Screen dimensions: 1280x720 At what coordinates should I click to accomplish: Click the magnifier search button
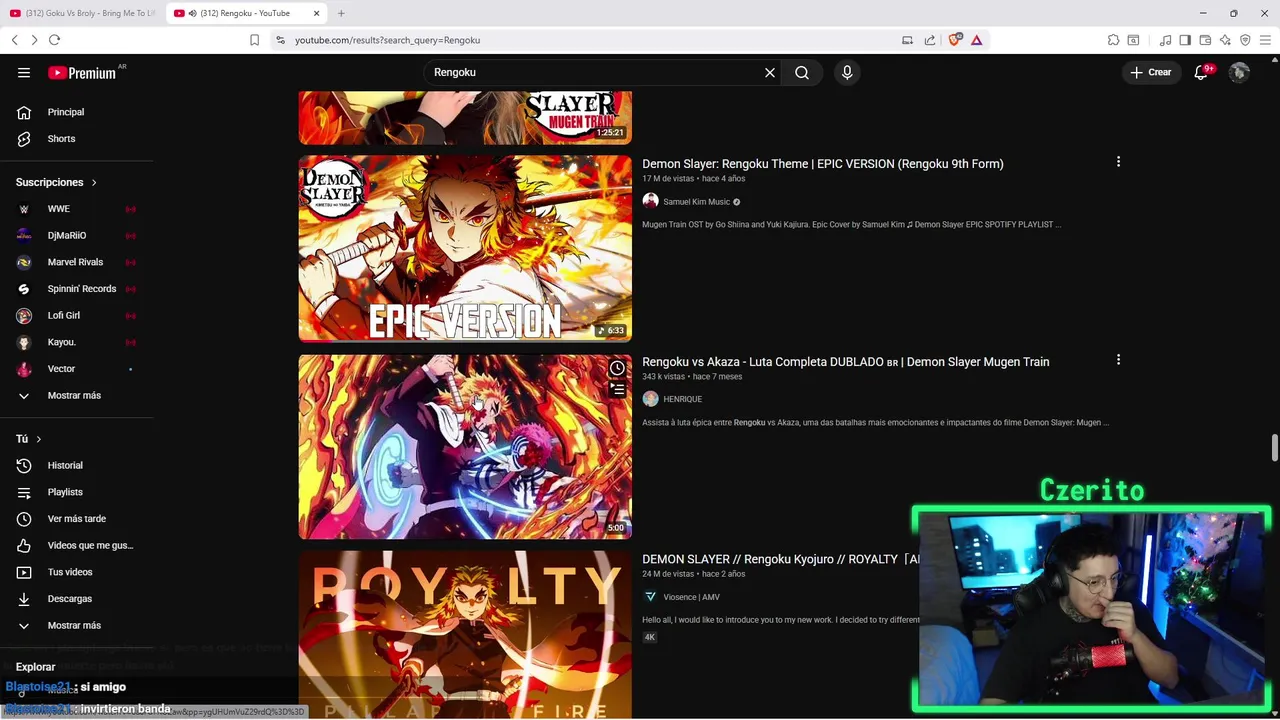(802, 72)
